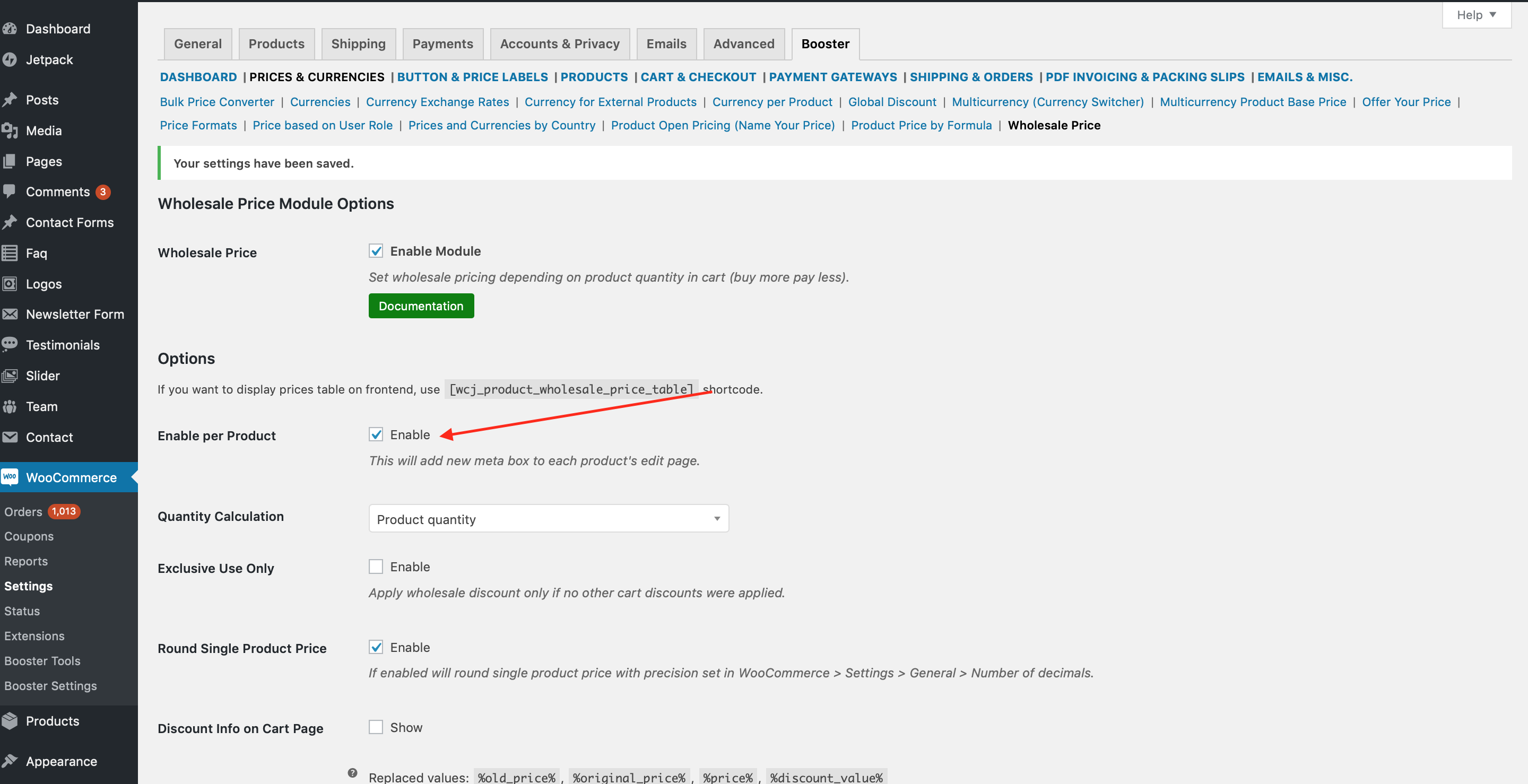The width and height of the screenshot is (1528, 784).
Task: Go to Coupons in WooCommerce submenu
Action: pyautogui.click(x=29, y=536)
